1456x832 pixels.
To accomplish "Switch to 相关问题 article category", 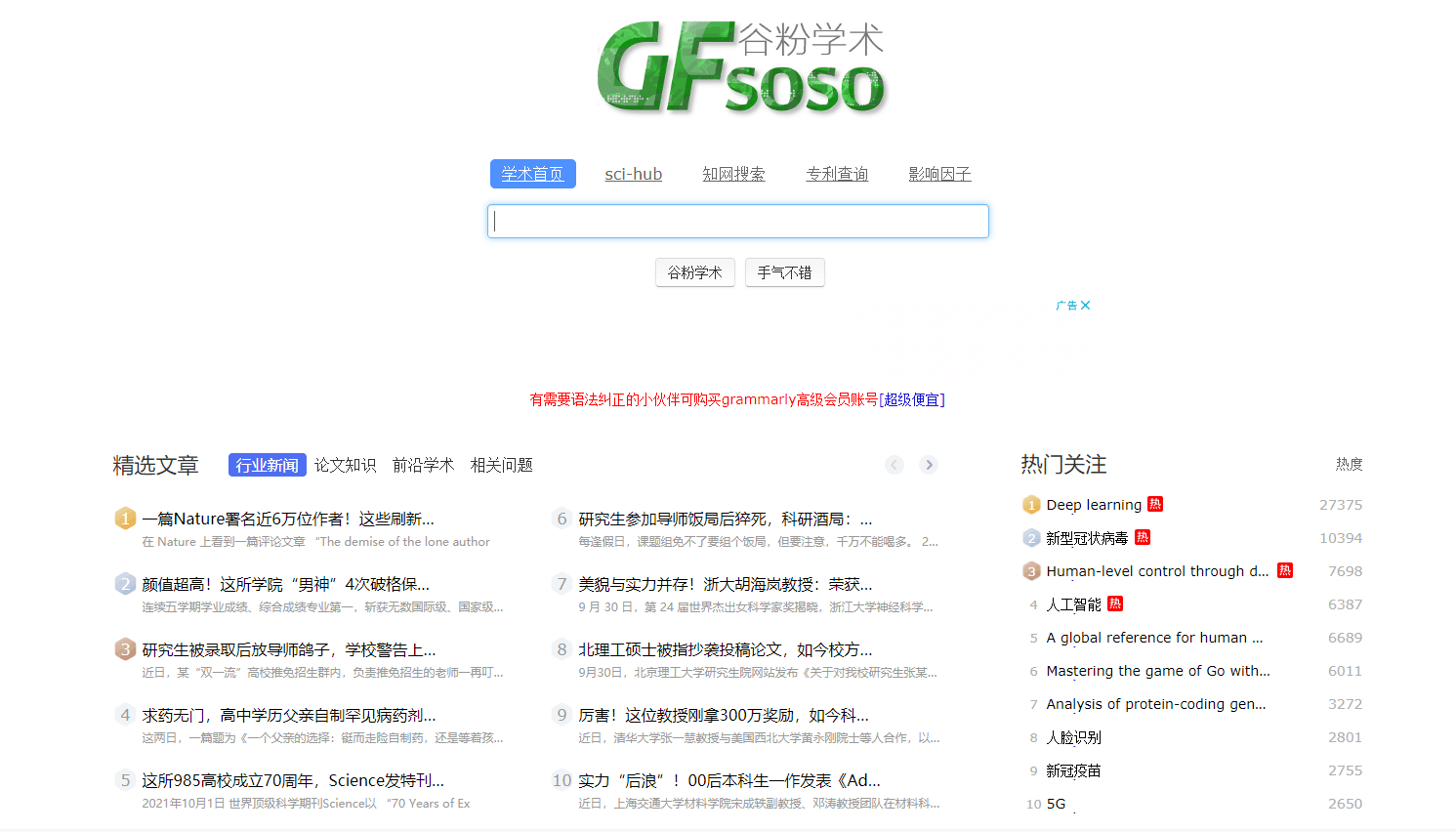I will point(502,465).
